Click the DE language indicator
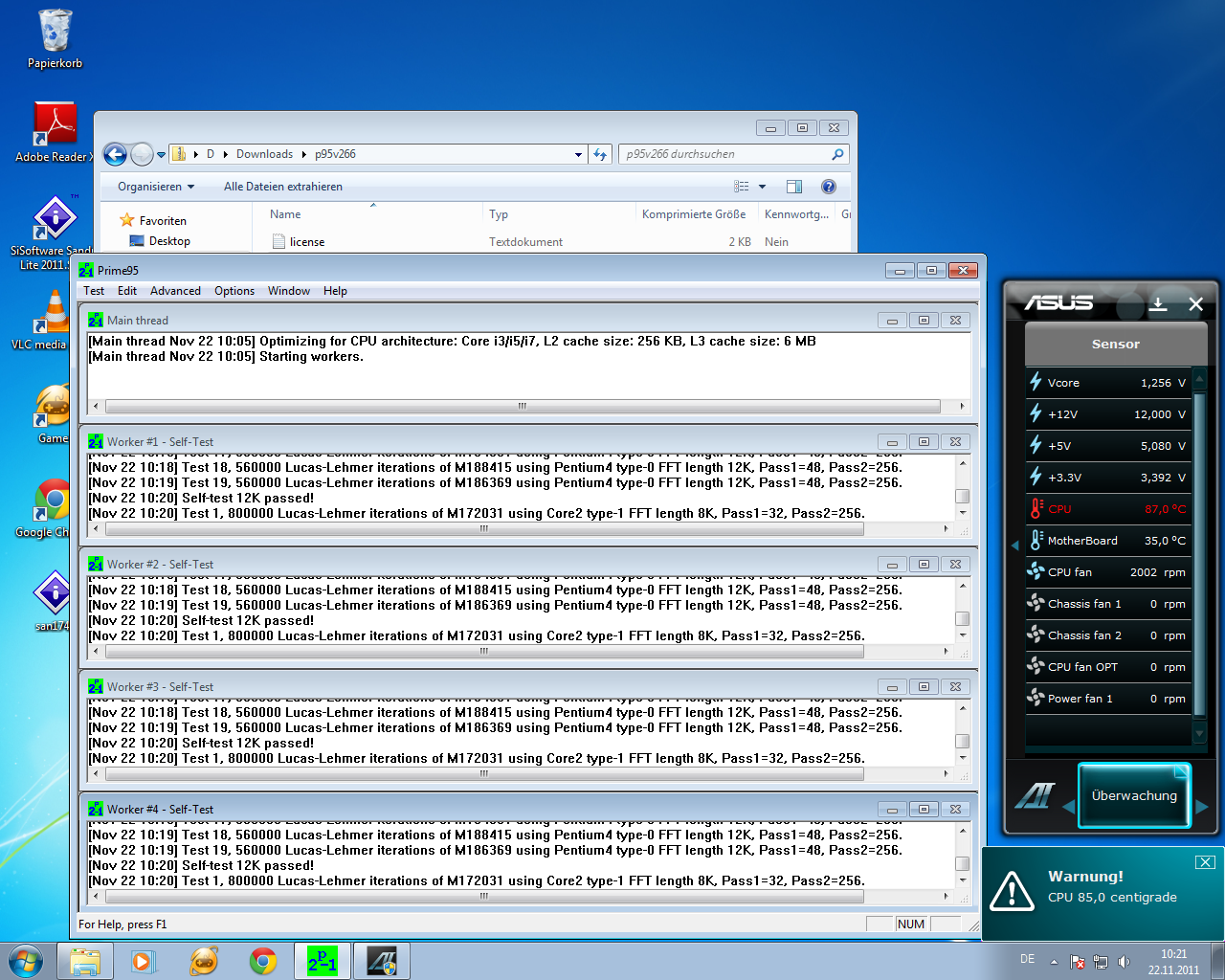 coord(1027,959)
